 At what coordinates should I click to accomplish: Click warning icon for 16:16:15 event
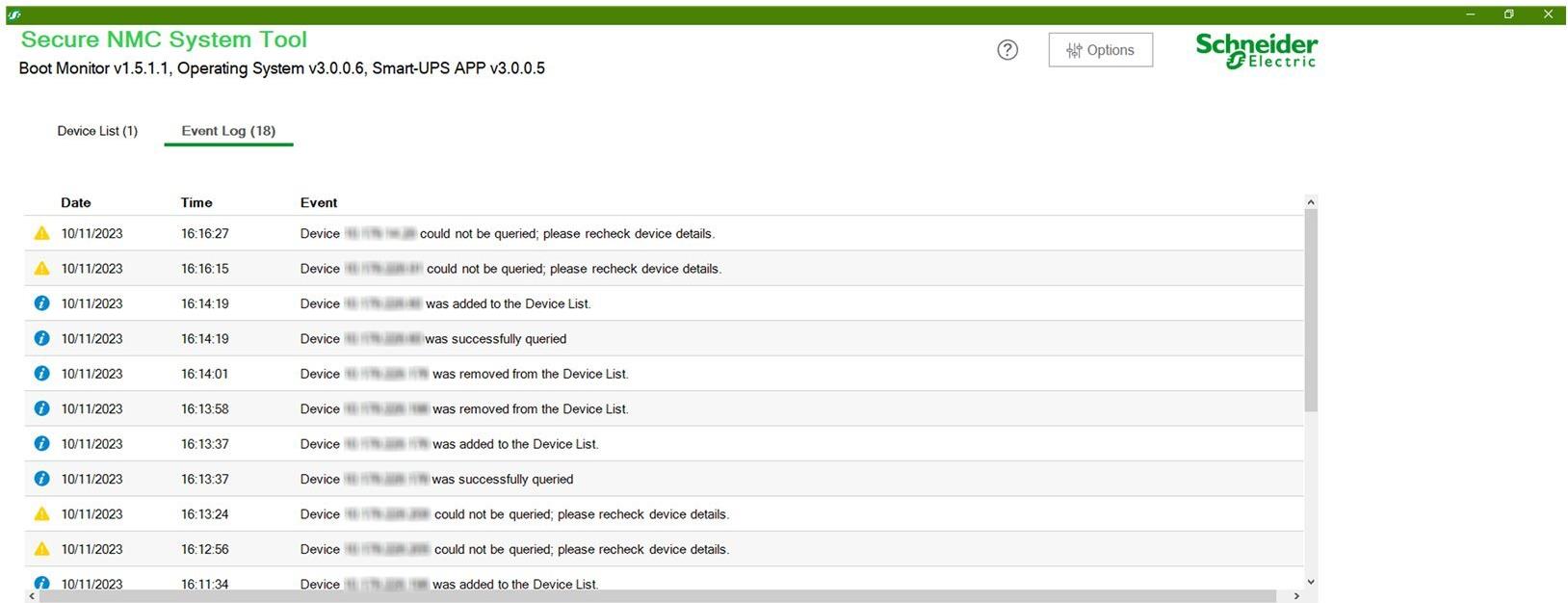[41, 269]
